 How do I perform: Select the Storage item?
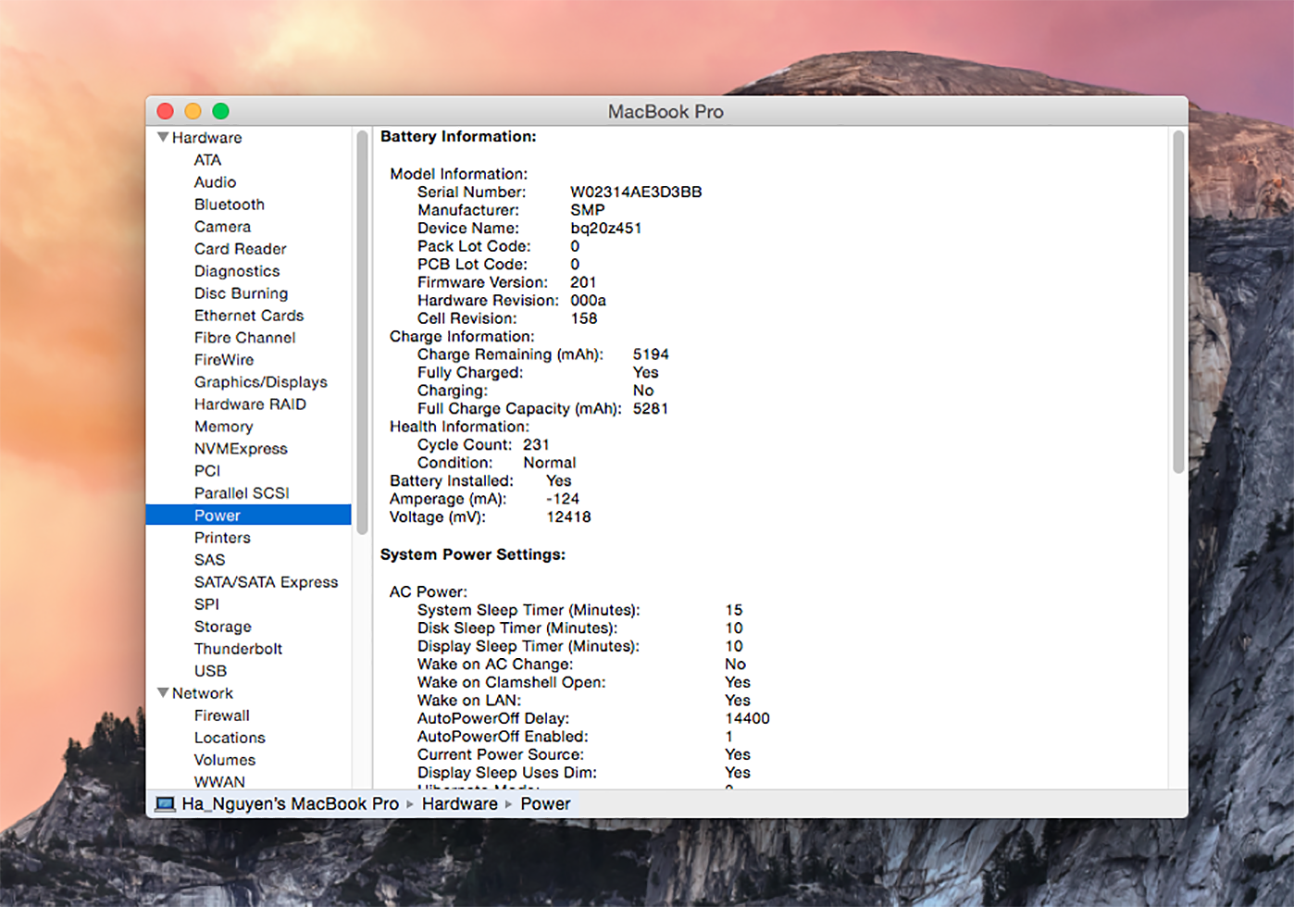tap(222, 627)
